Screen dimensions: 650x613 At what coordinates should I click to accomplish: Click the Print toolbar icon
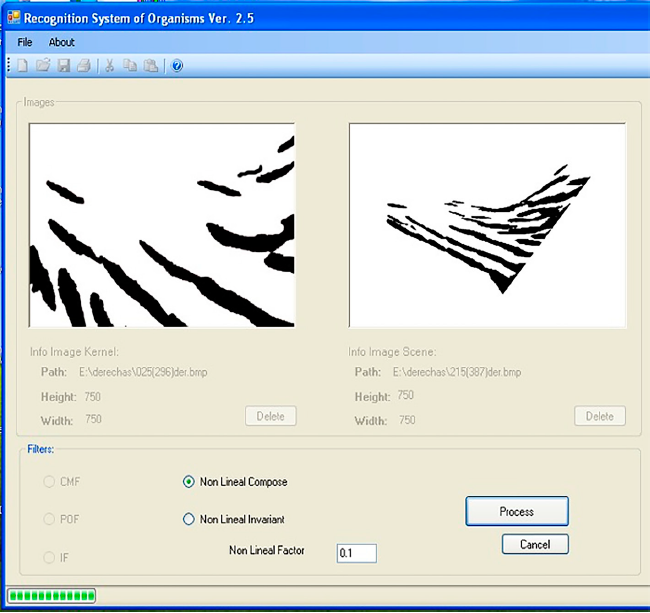(84, 66)
